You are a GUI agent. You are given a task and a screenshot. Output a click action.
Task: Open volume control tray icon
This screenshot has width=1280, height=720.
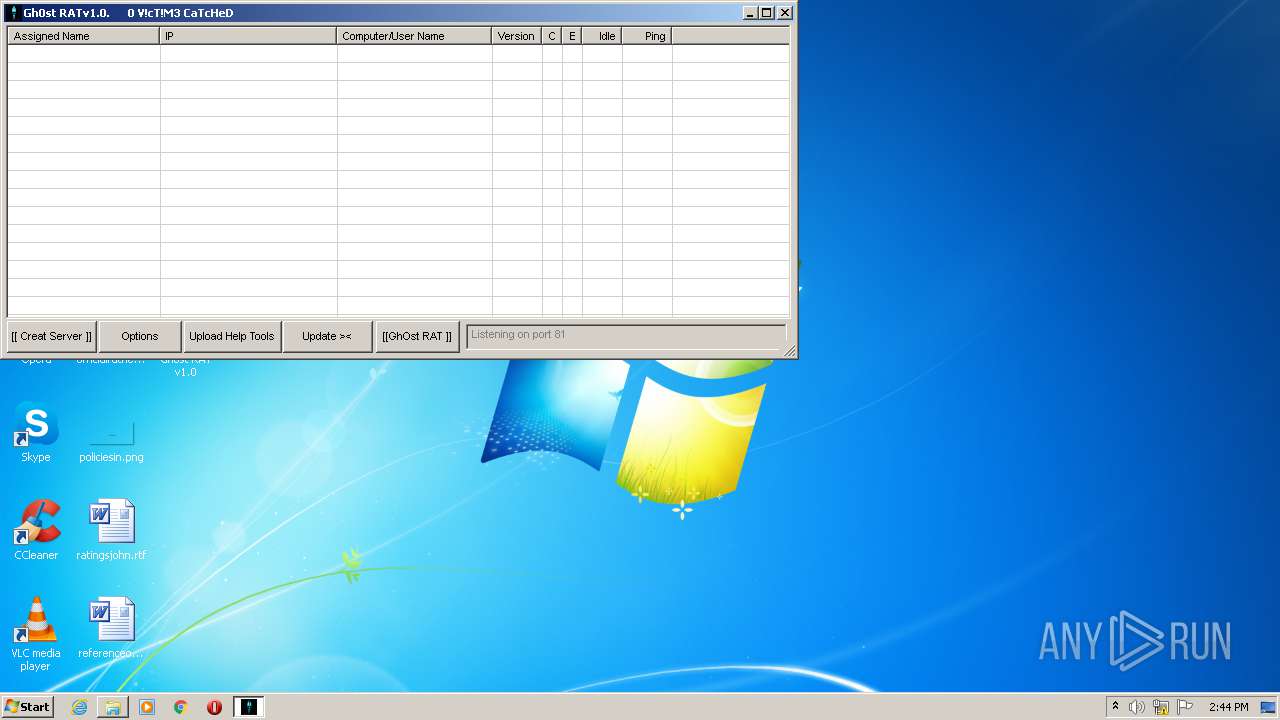tap(1136, 707)
